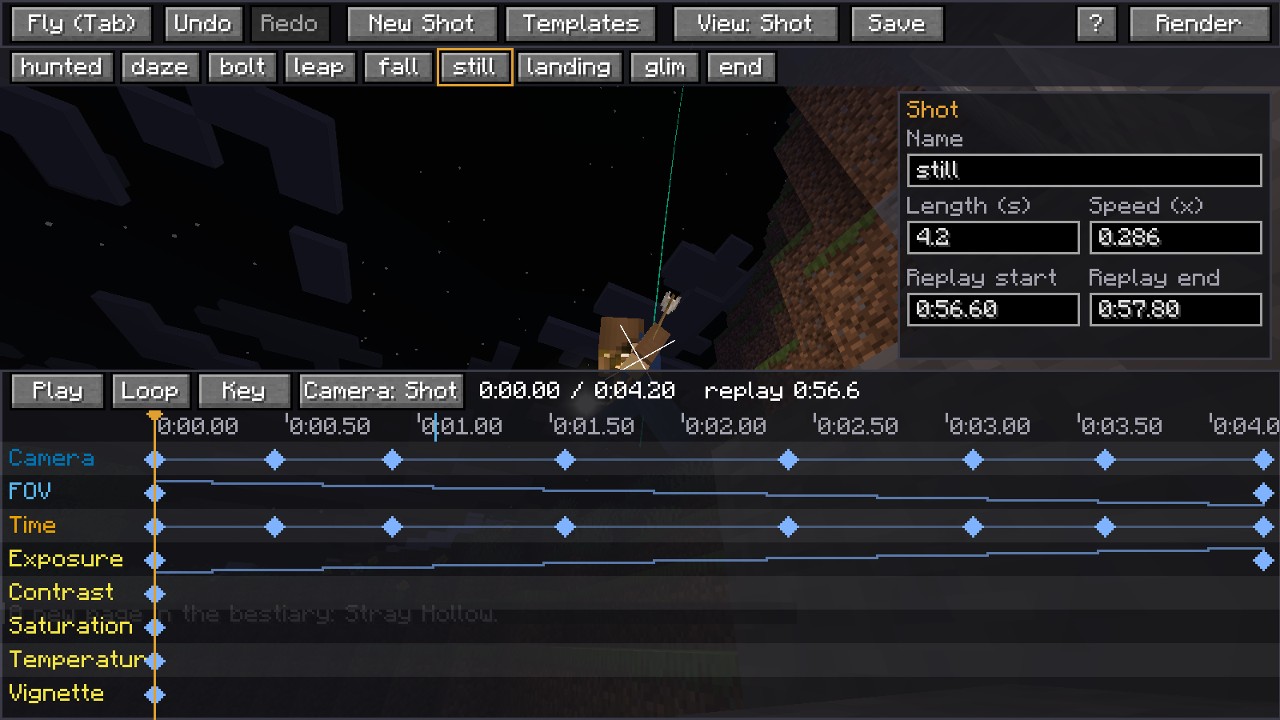This screenshot has width=1280, height=720.
Task: Edit the Replay end field
Action: coord(1175,309)
